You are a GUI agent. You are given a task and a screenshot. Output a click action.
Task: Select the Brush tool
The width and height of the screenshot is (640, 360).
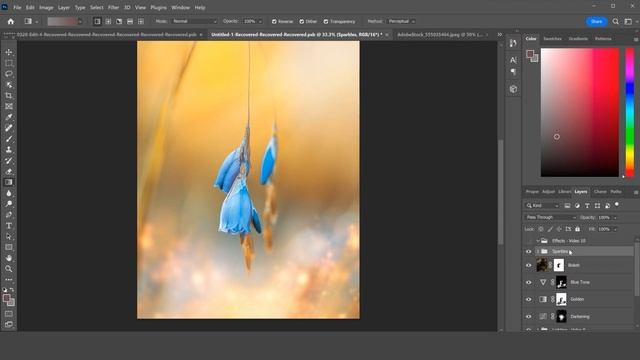point(9,139)
